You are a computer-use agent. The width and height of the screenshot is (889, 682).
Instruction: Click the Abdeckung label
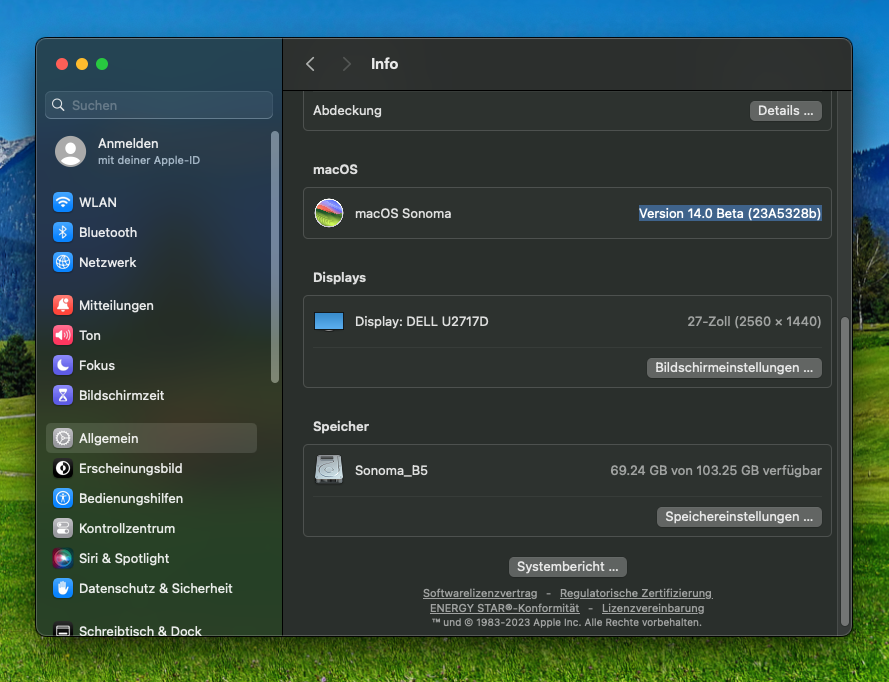tap(347, 111)
